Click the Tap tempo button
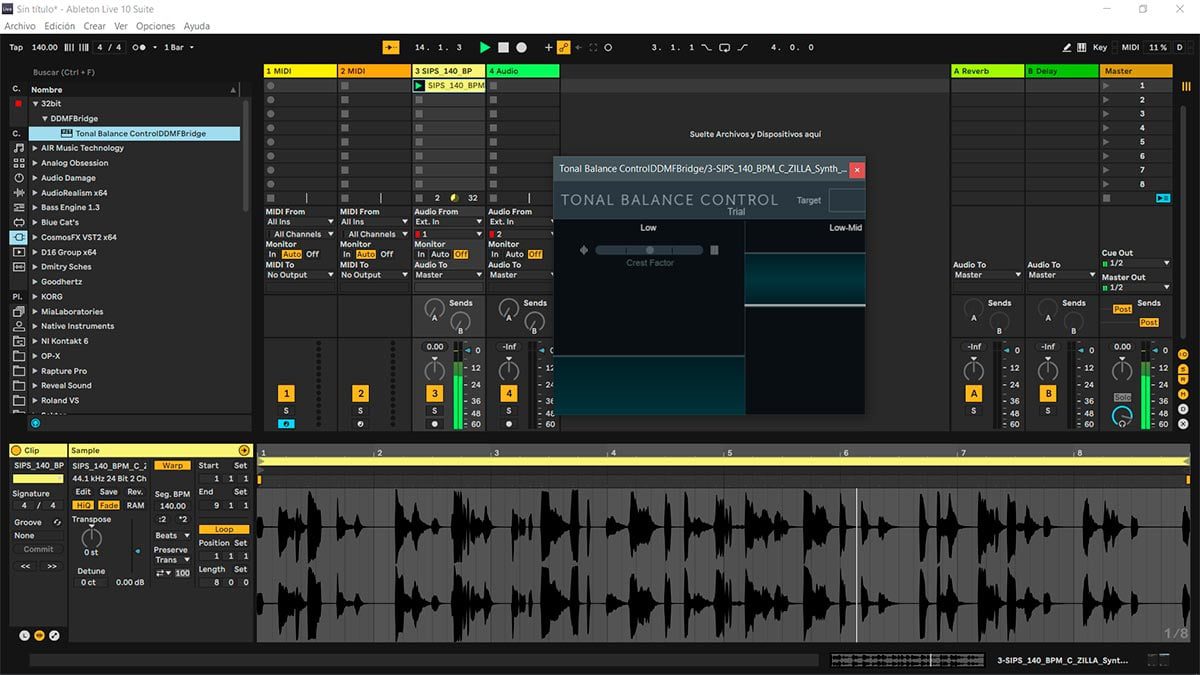The width and height of the screenshot is (1200, 675). coord(16,47)
